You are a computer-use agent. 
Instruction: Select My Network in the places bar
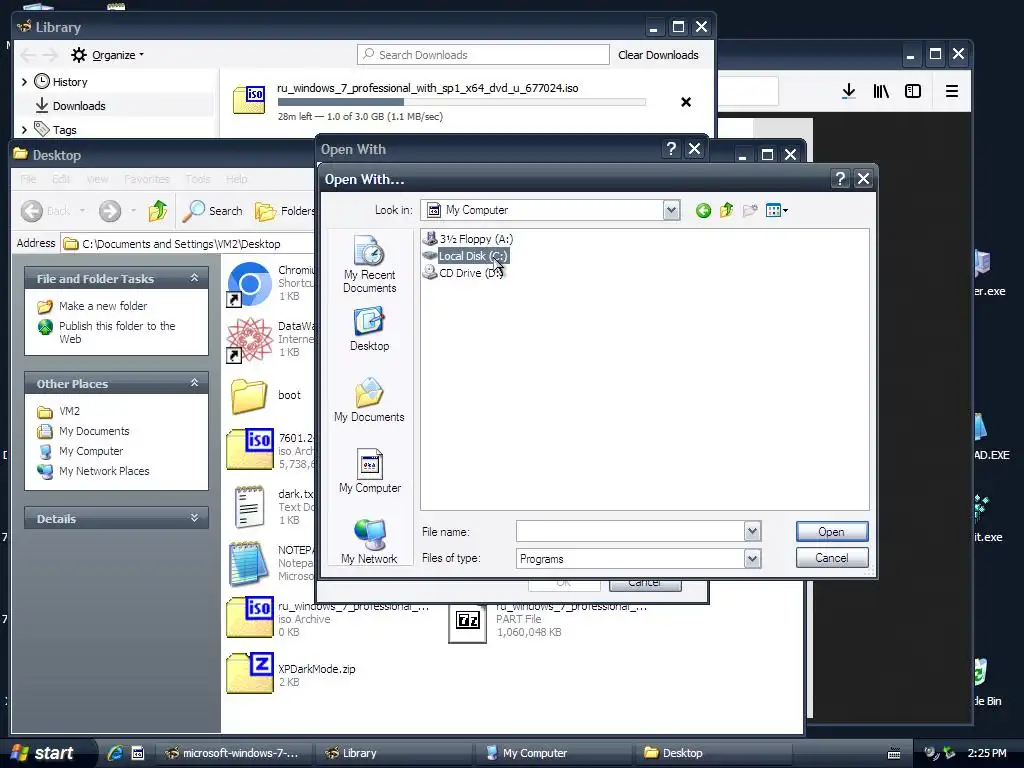coord(370,541)
